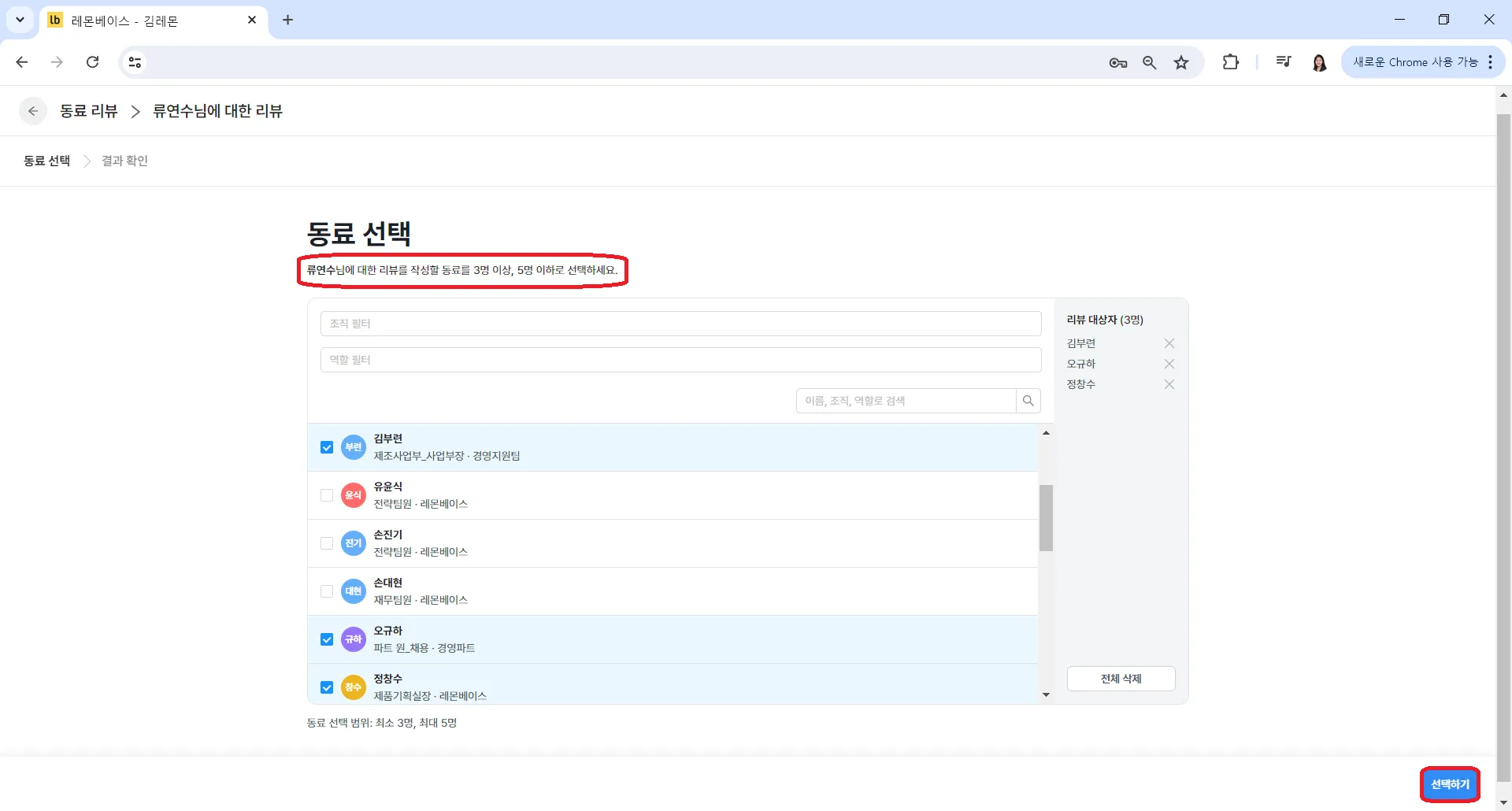The height and width of the screenshot is (811, 1512).
Task: Click the round back arrow beside 동료 리뷰
Action: (32, 111)
